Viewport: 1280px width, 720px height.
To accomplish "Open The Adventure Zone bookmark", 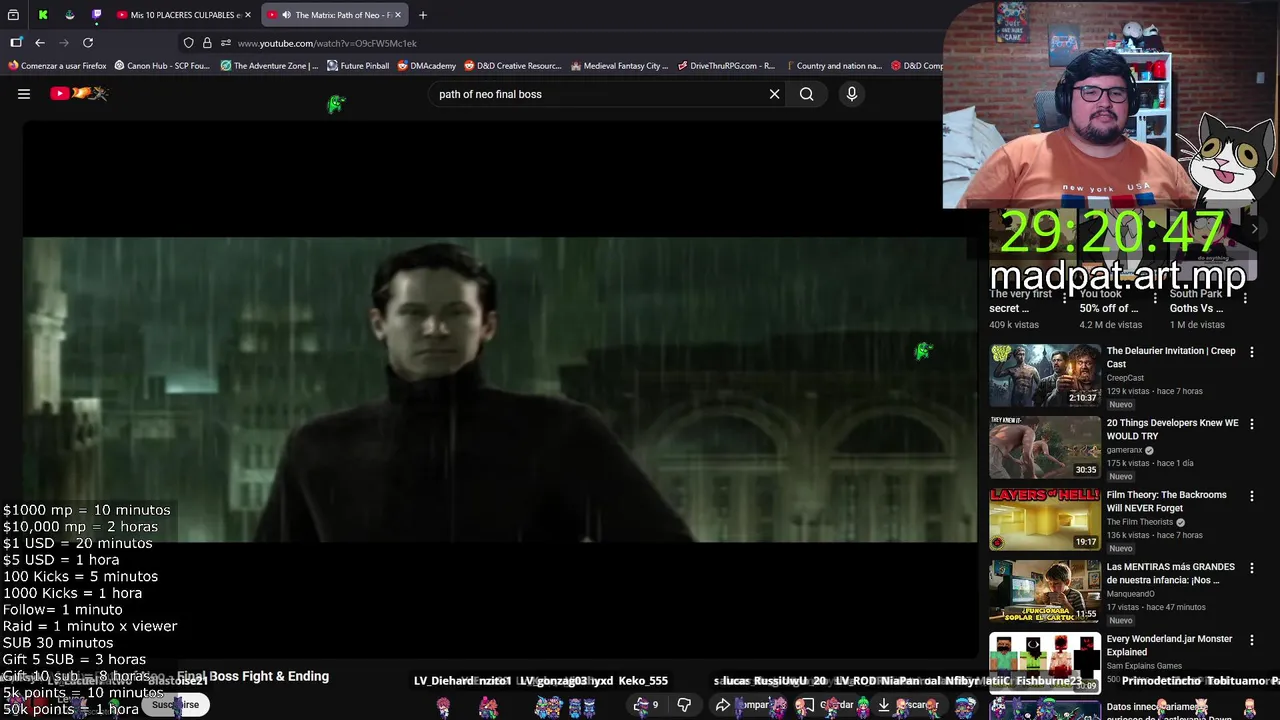I will [x=269, y=66].
